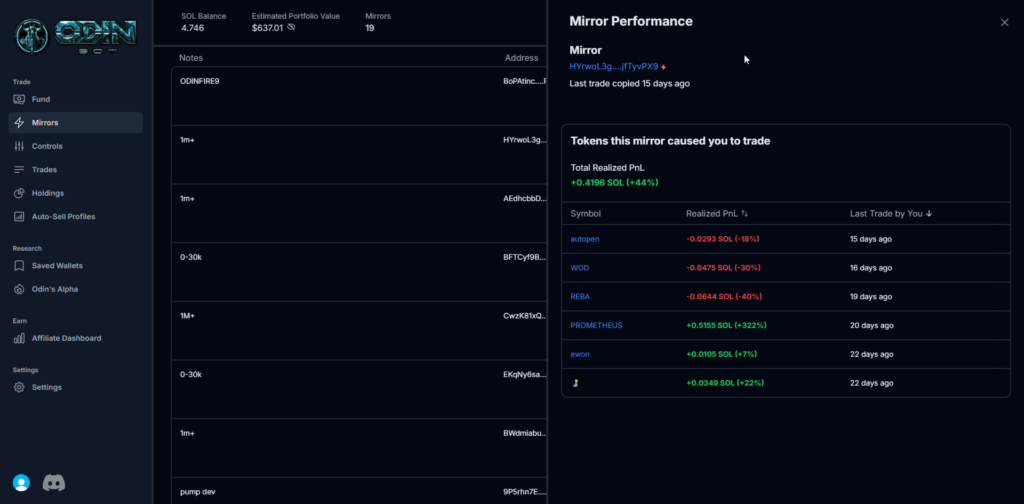Screen dimensions: 1024x504
Task: Click the BFTCyf9B address cell
Action: pos(525,257)
